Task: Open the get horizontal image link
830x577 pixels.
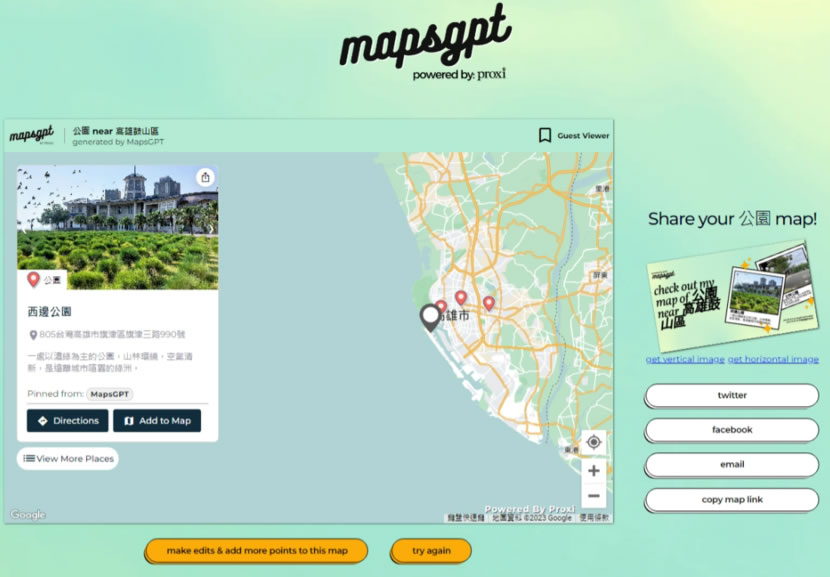Action: [773, 359]
